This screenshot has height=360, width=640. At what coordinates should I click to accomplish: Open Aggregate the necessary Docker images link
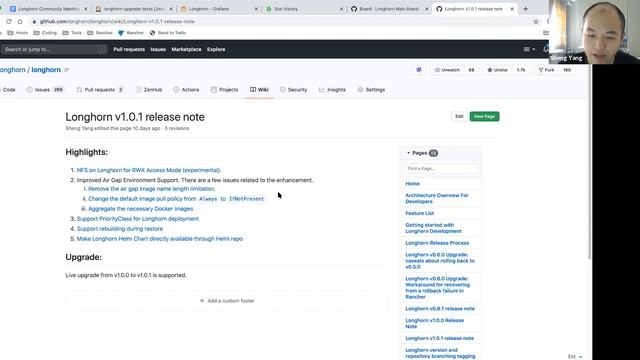pyautogui.click(x=141, y=209)
